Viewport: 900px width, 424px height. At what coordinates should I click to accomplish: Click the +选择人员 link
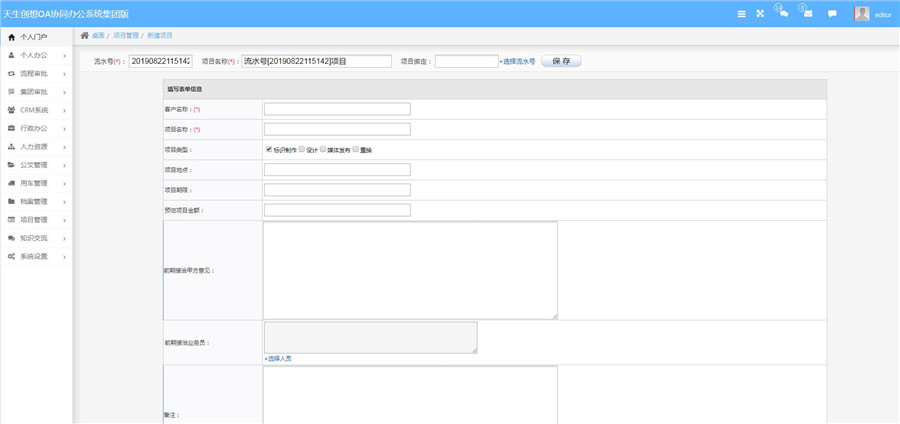pyautogui.click(x=278, y=359)
